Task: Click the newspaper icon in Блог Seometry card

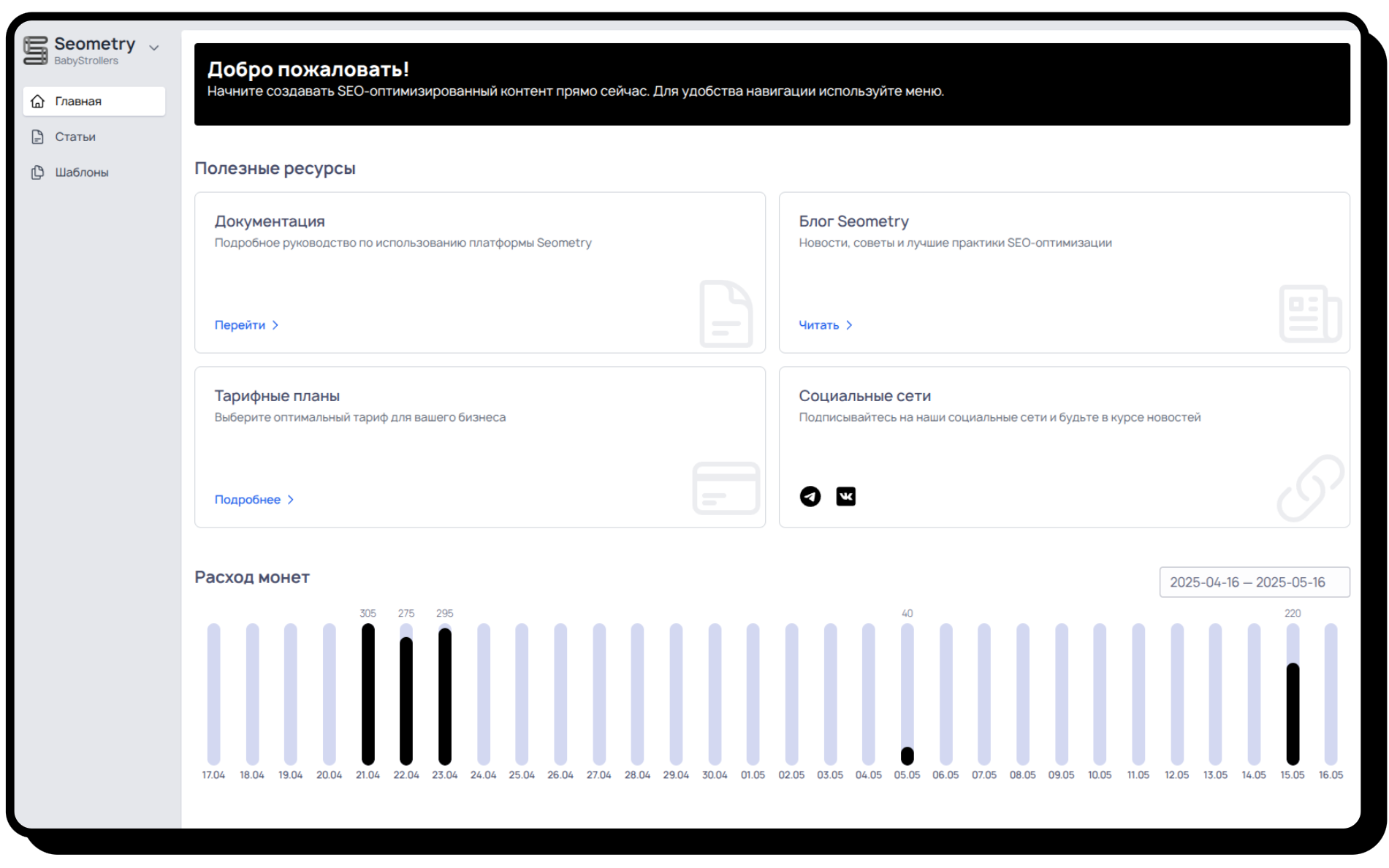Action: click(1309, 313)
